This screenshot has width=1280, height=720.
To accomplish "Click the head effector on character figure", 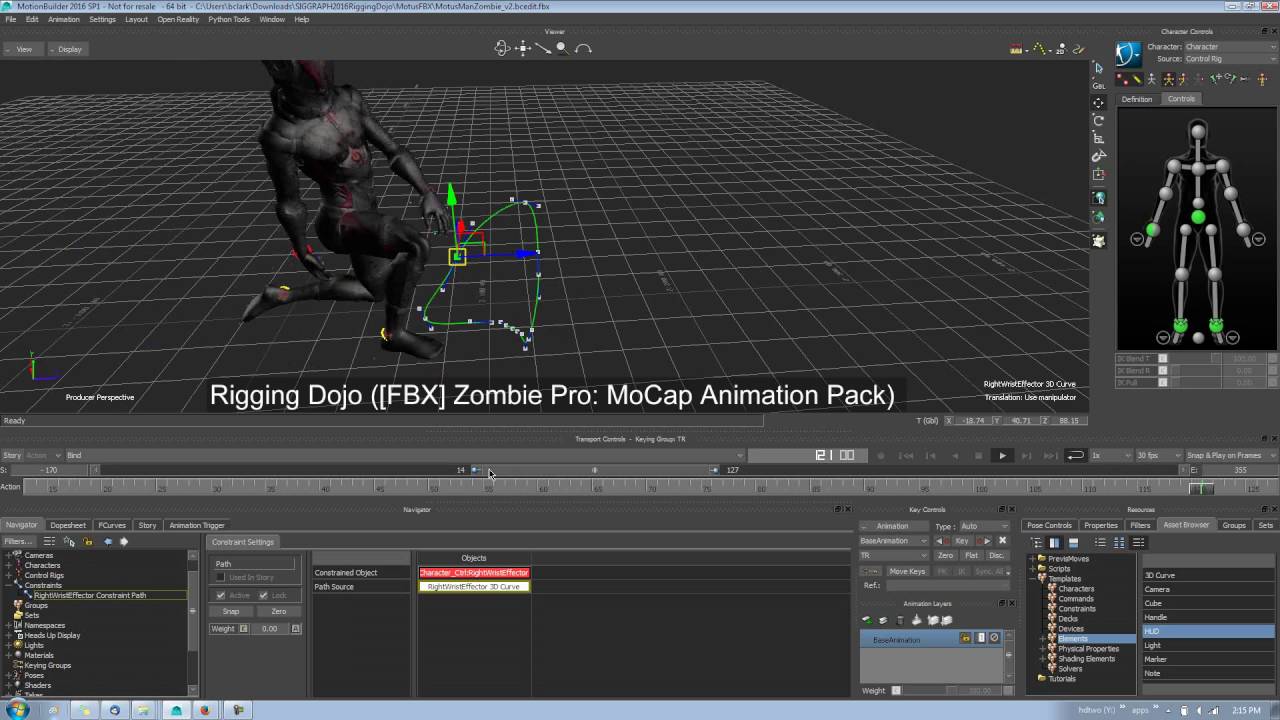I will tap(1197, 129).
